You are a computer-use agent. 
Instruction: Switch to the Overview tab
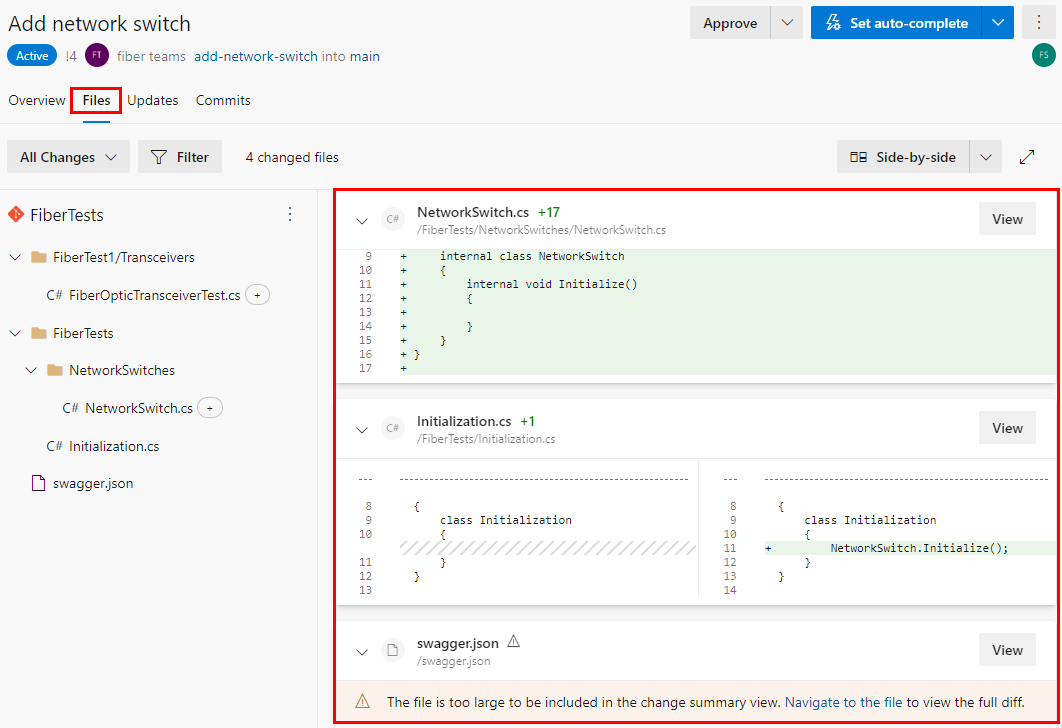(x=37, y=100)
